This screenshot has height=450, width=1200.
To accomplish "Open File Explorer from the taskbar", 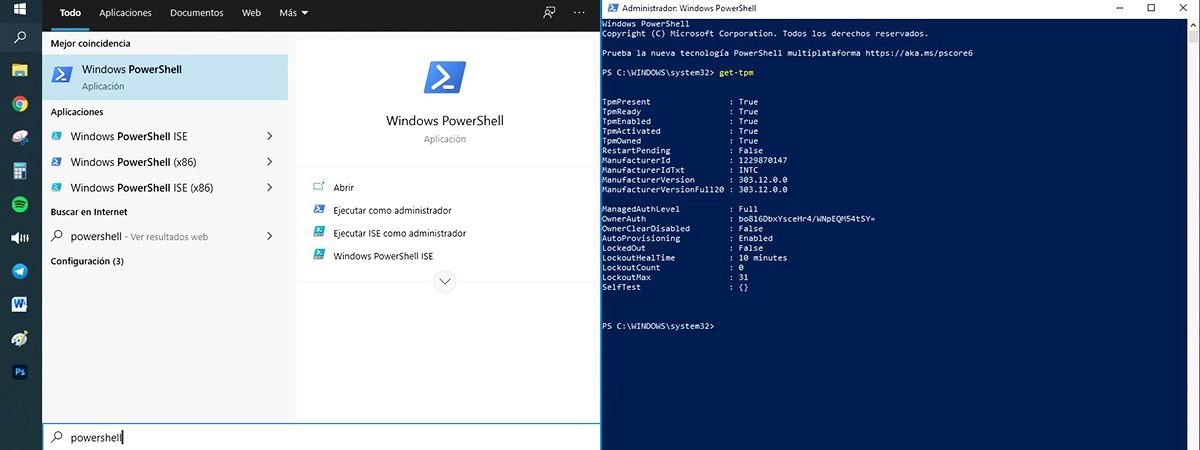I will coord(20,70).
